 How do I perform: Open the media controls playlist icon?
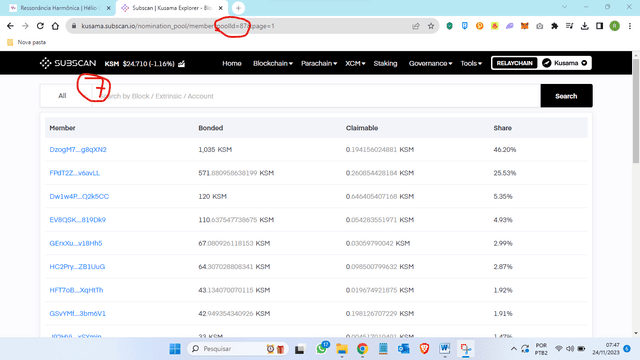point(569,26)
